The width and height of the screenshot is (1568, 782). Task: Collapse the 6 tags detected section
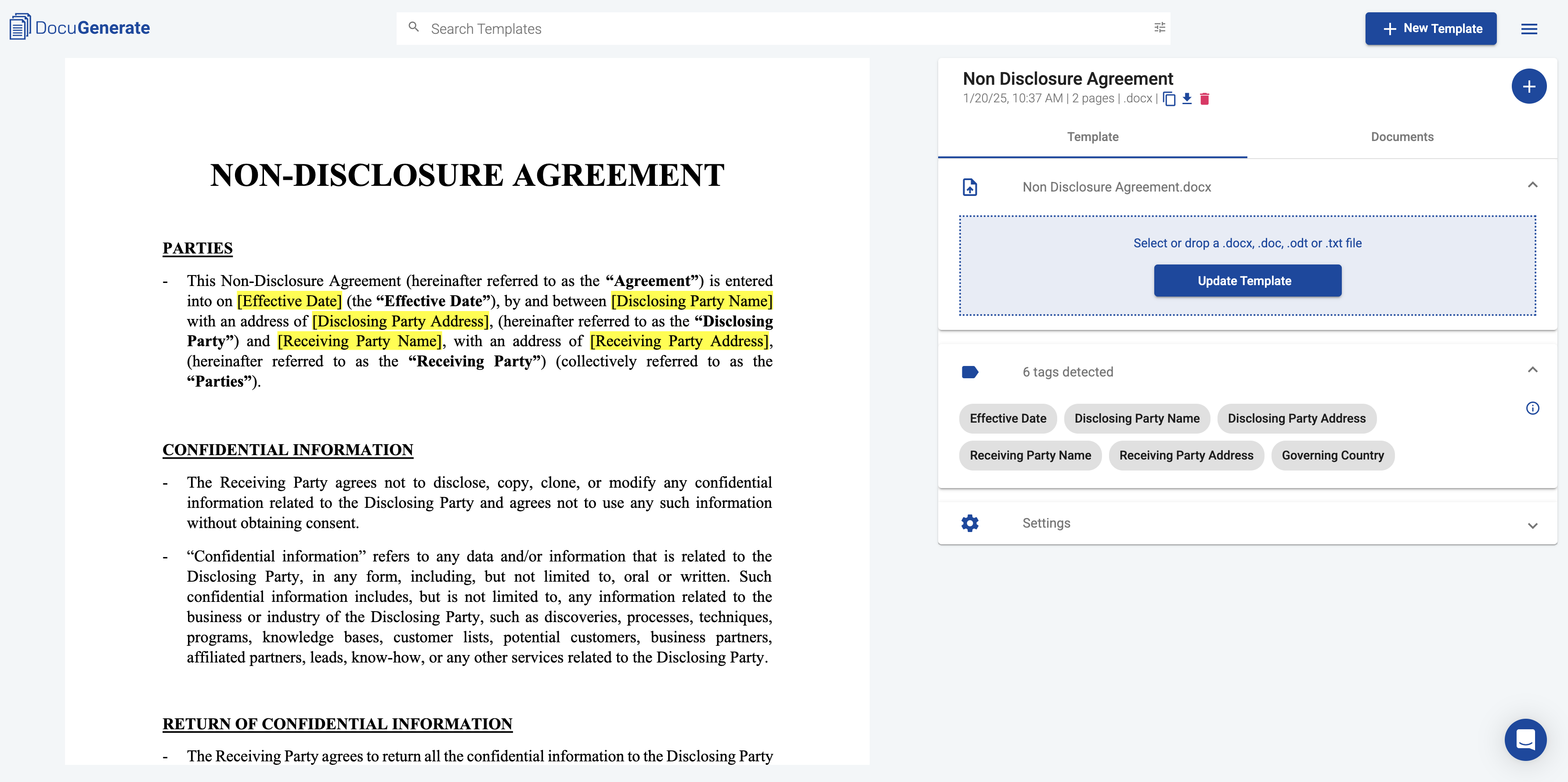click(x=1532, y=369)
